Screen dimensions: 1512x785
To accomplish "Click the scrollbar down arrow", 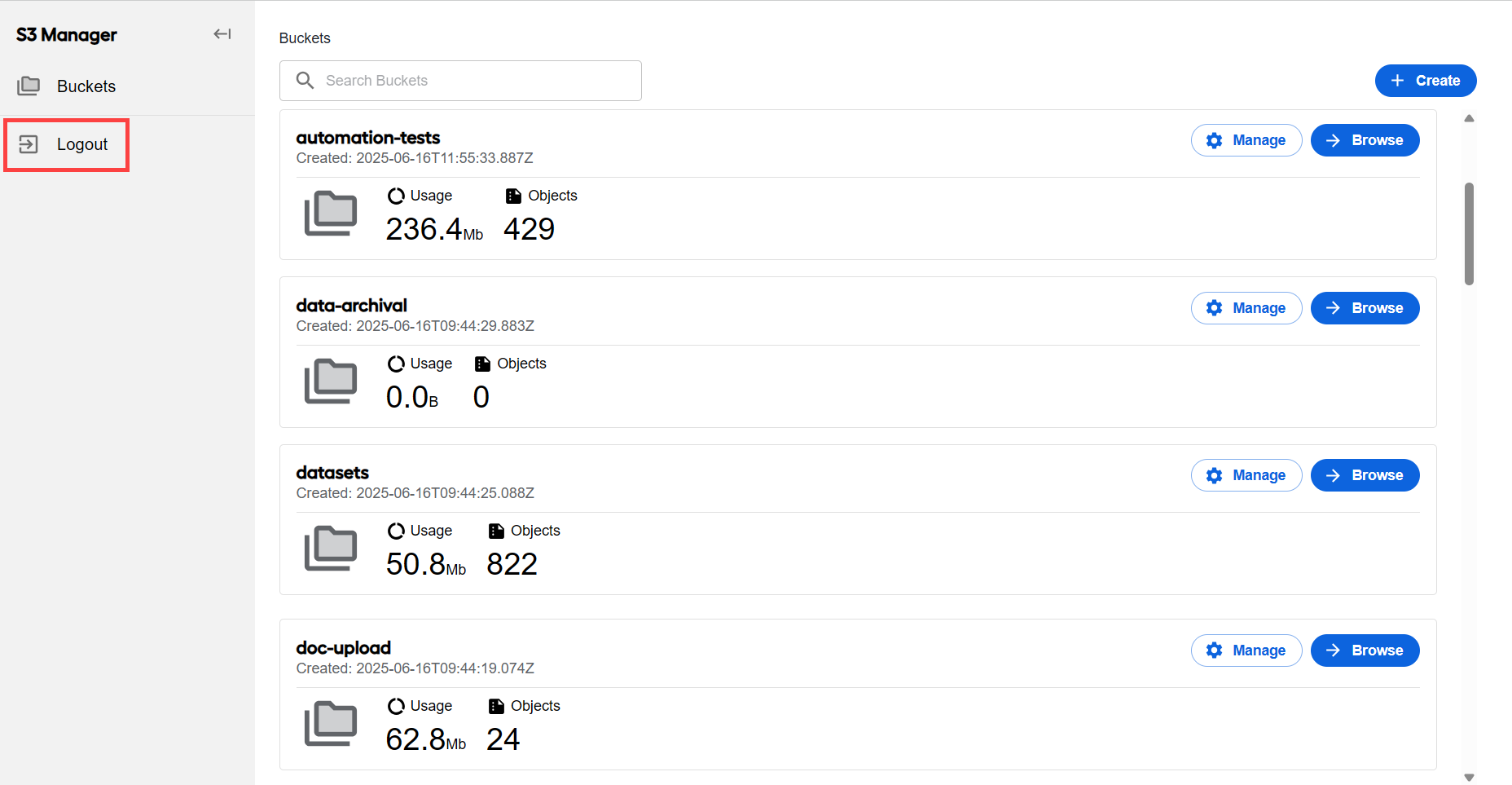I will click(1469, 778).
